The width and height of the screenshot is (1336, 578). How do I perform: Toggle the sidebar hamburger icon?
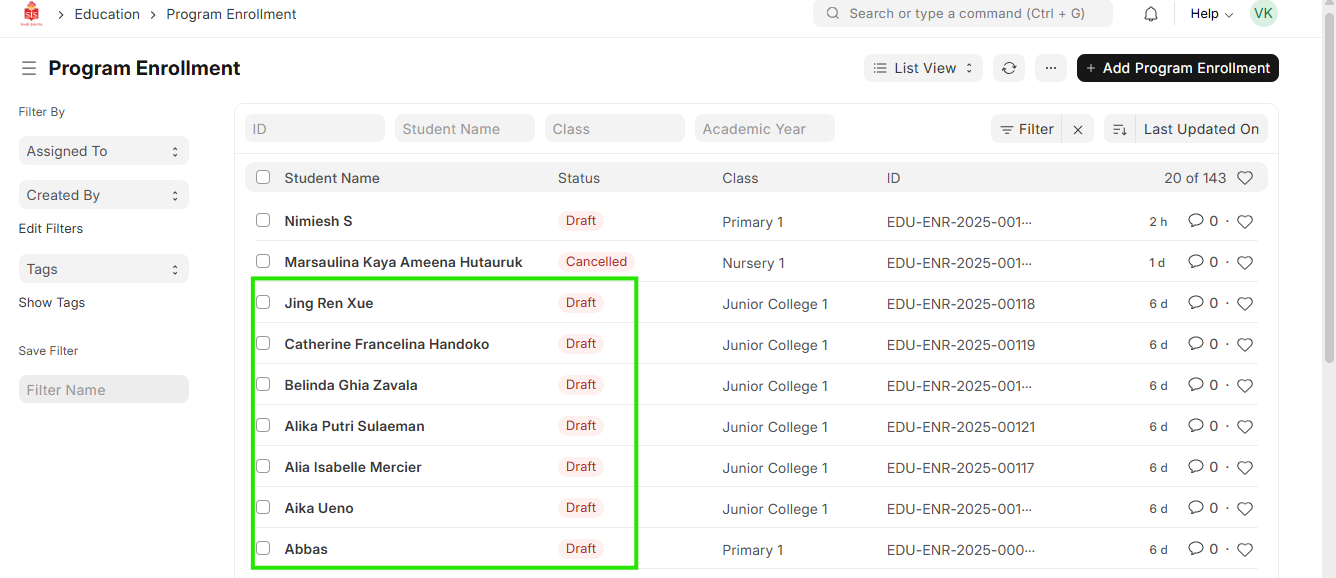[29, 68]
